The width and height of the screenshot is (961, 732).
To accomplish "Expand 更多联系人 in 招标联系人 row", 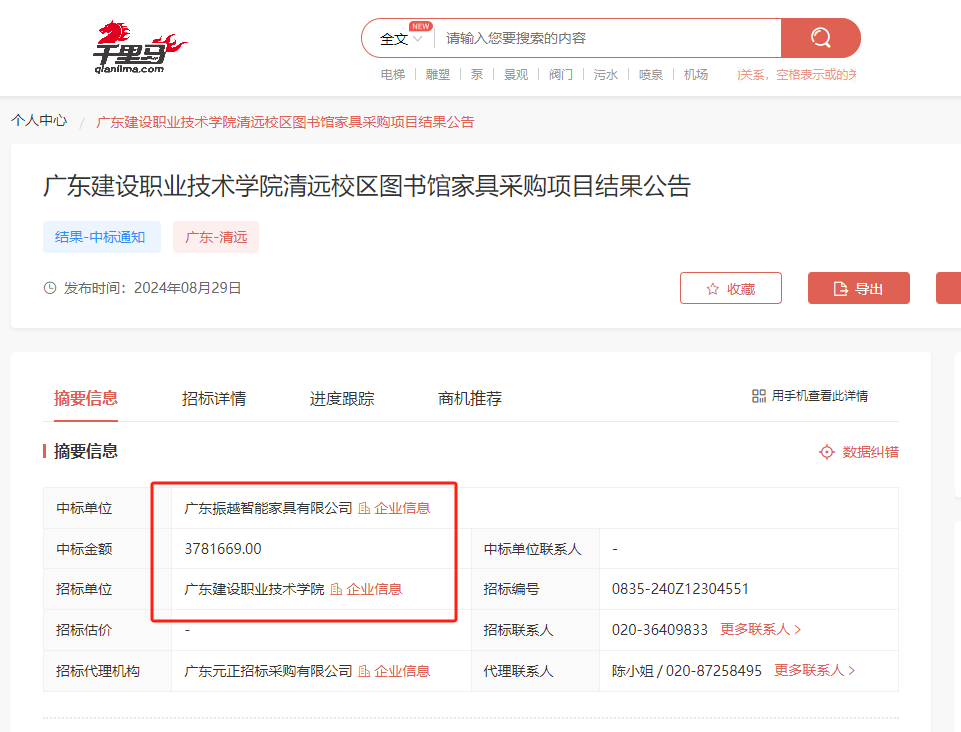I will pos(761,630).
